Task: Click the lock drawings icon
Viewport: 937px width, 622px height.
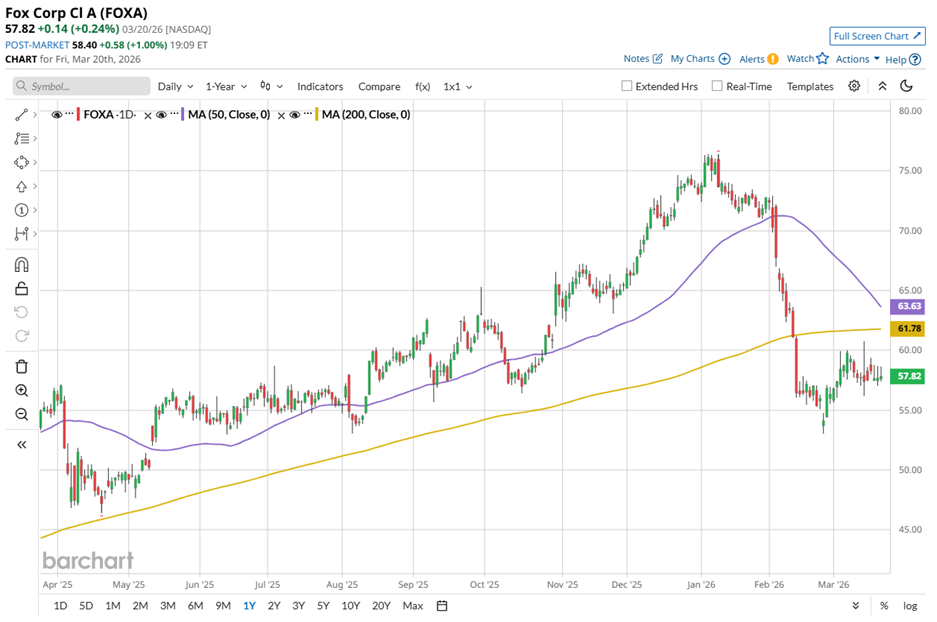Action: coord(22,289)
